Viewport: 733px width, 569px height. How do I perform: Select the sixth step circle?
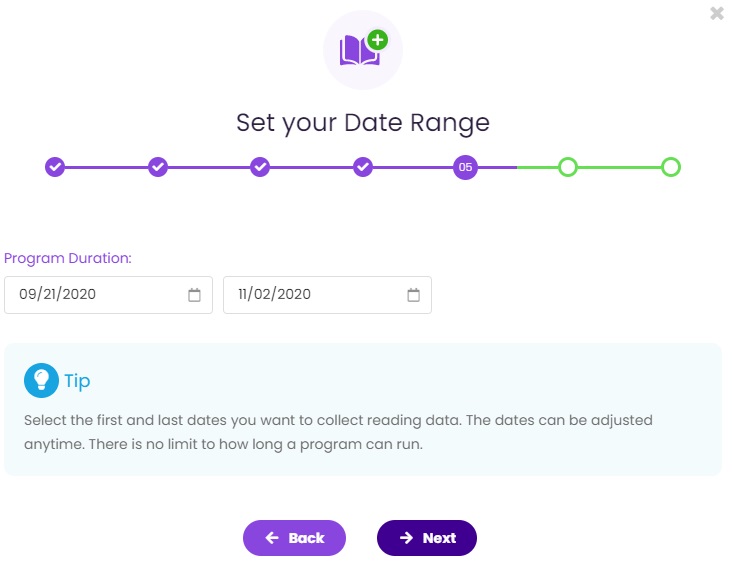(568, 167)
